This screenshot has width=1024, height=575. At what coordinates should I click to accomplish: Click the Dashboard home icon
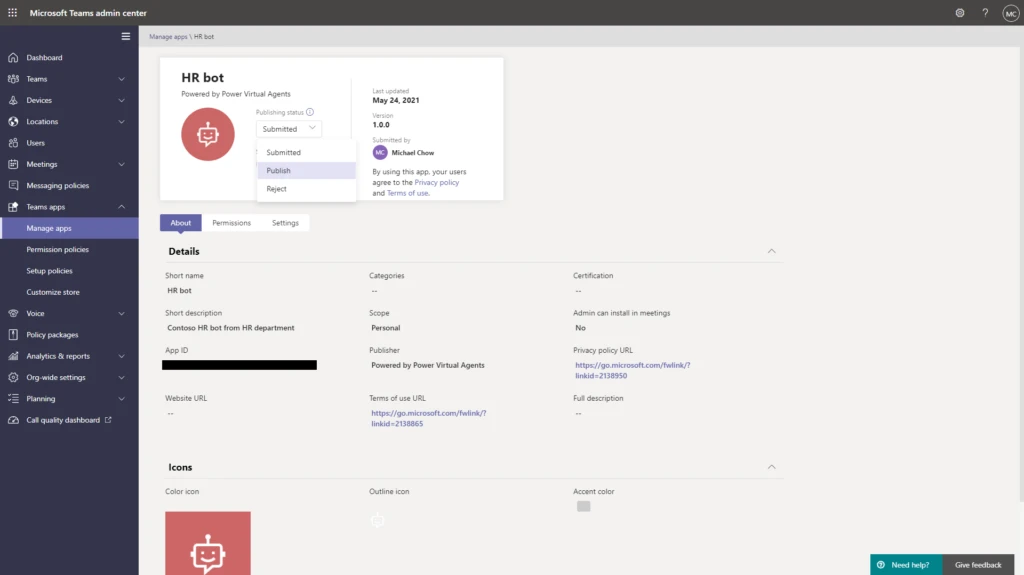point(13,58)
